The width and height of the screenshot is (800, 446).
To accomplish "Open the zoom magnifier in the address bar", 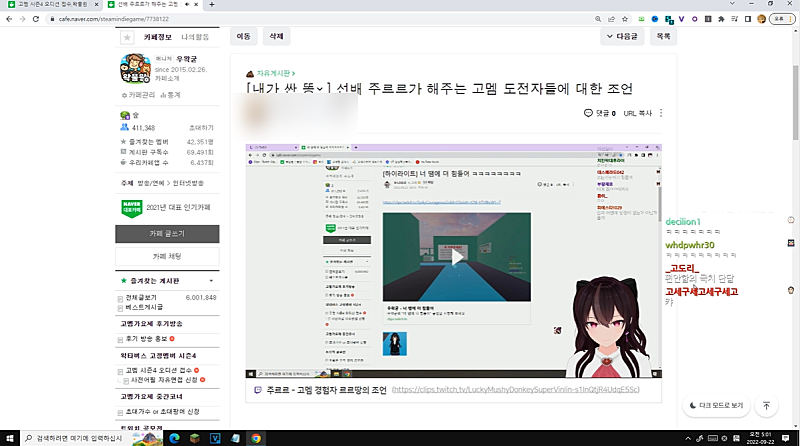I will (x=598, y=19).
